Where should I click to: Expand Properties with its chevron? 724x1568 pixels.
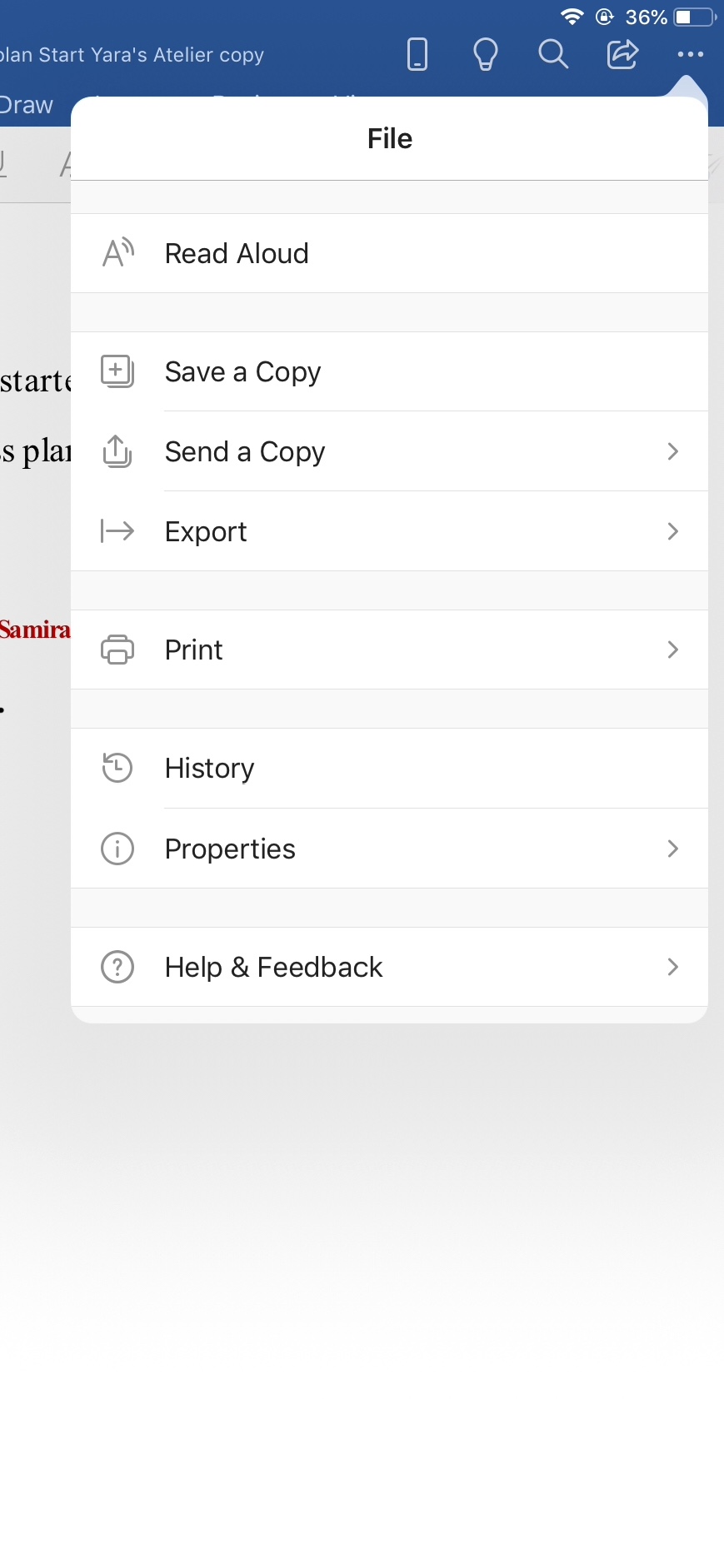pyautogui.click(x=673, y=849)
